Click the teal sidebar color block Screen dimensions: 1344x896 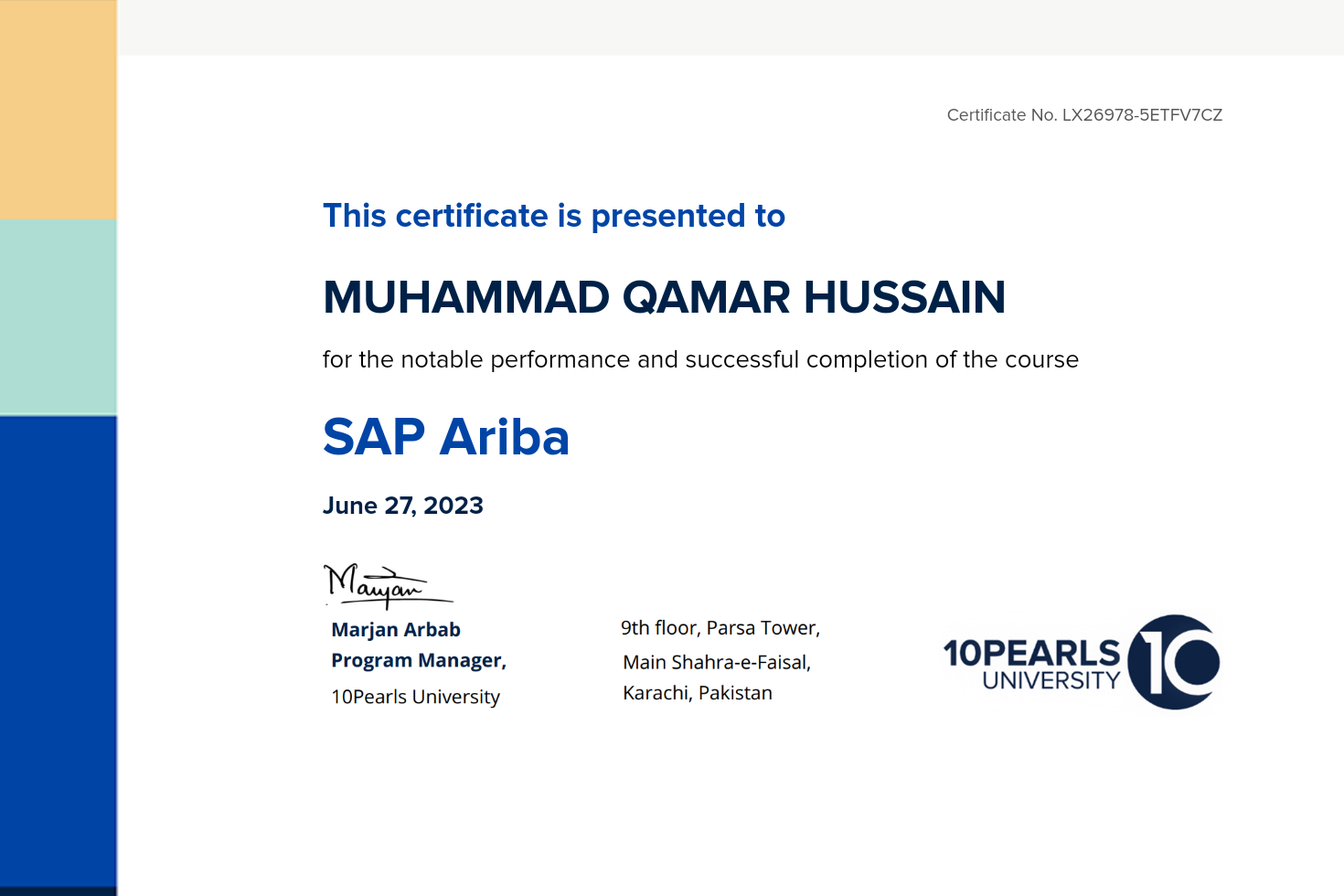tap(58, 317)
